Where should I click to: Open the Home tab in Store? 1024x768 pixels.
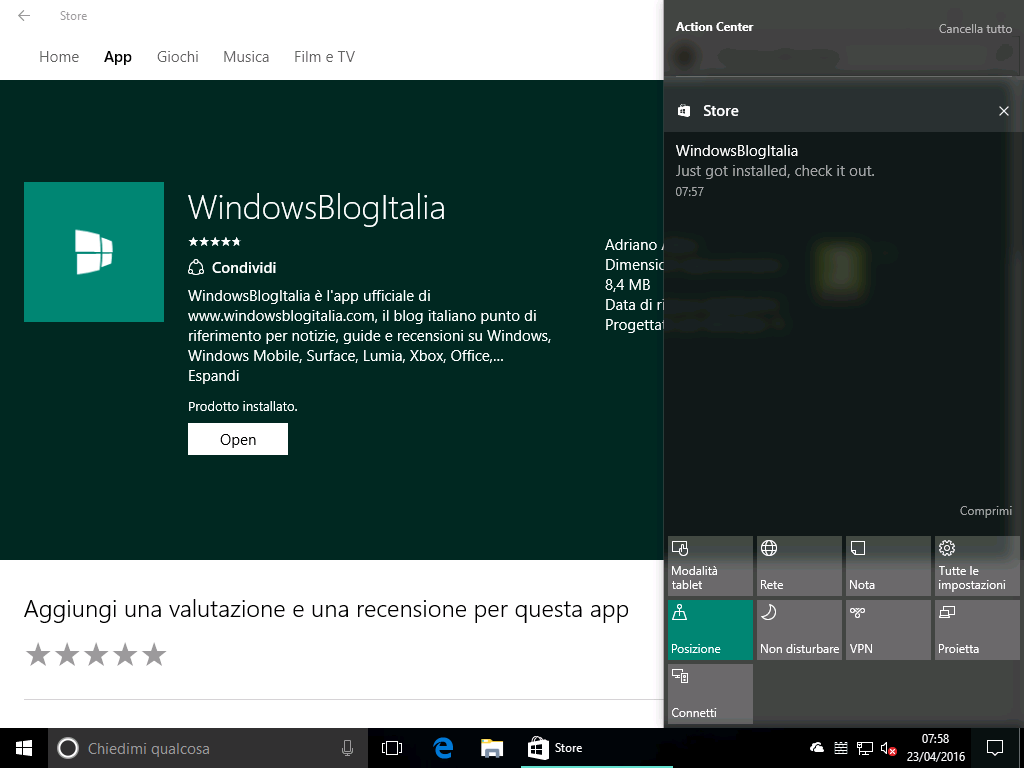pos(59,57)
